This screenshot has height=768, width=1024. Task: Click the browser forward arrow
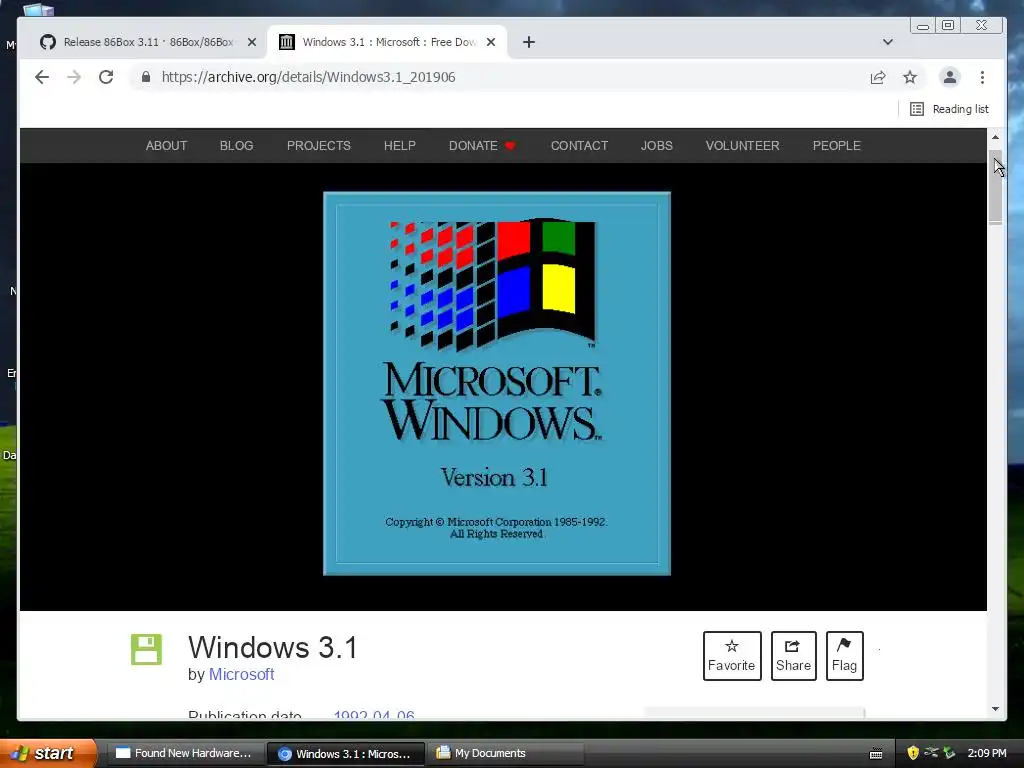pos(74,77)
